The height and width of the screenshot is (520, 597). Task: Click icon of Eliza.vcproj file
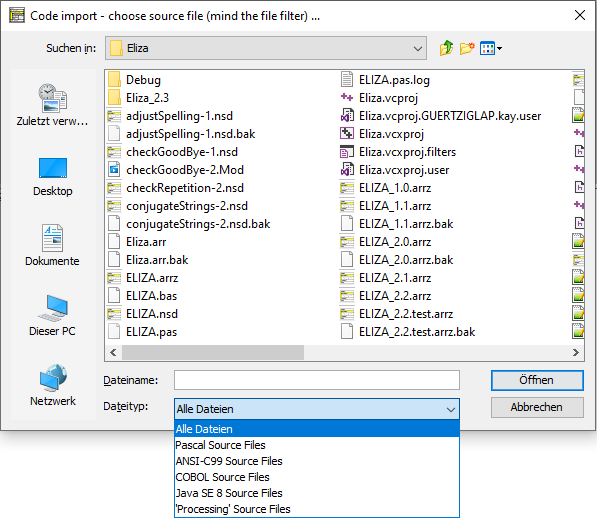(347, 98)
